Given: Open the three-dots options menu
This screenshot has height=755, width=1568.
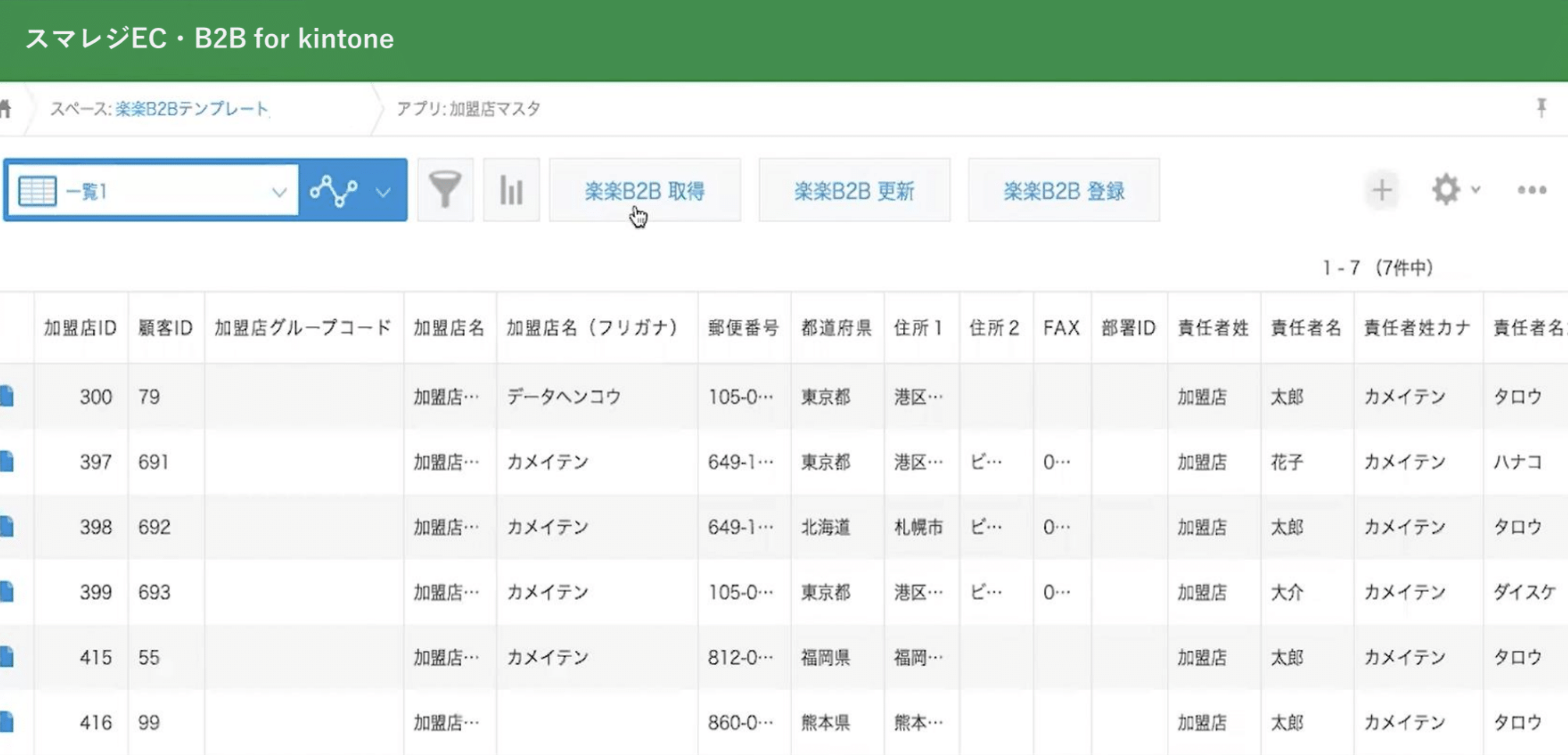Looking at the screenshot, I should pyautogui.click(x=1532, y=191).
